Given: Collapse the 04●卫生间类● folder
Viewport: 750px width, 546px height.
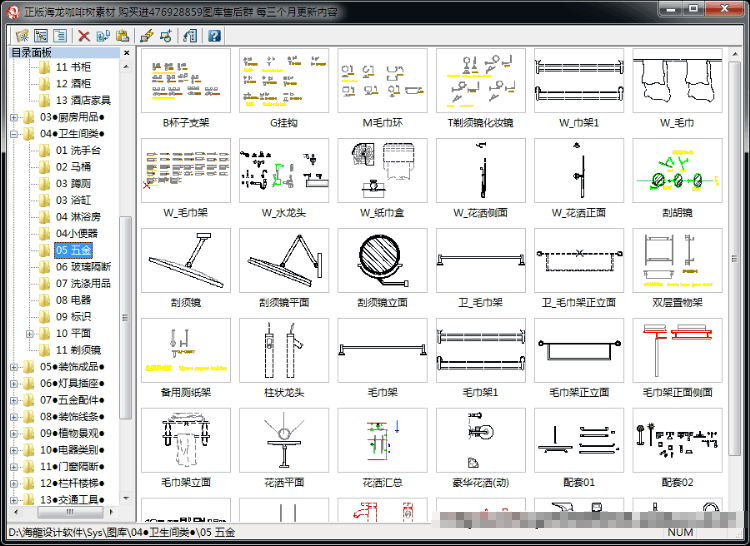Looking at the screenshot, I should [x=13, y=134].
